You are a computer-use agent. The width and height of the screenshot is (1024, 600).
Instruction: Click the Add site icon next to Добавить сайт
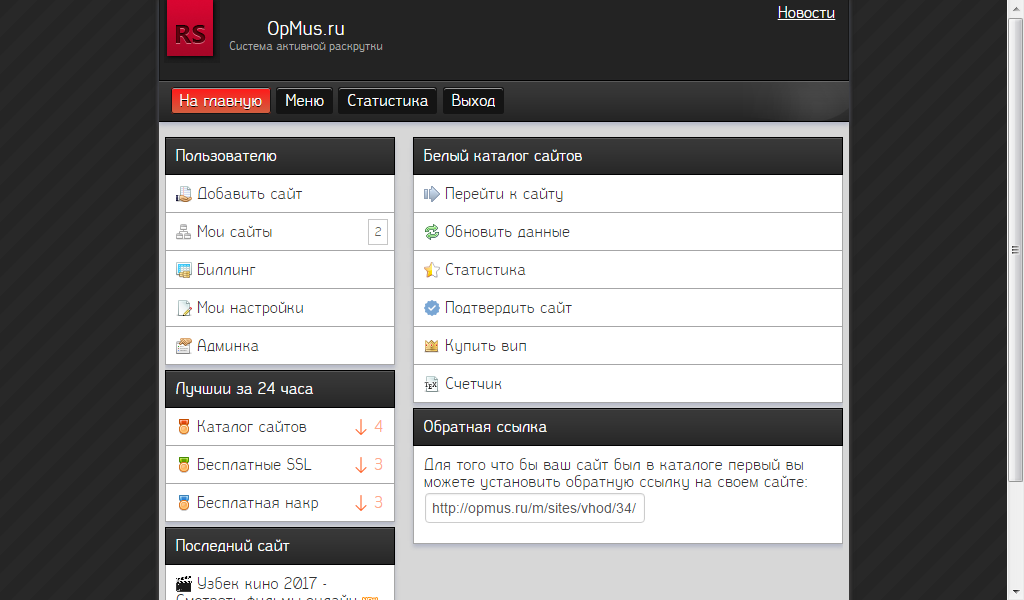click(x=183, y=194)
